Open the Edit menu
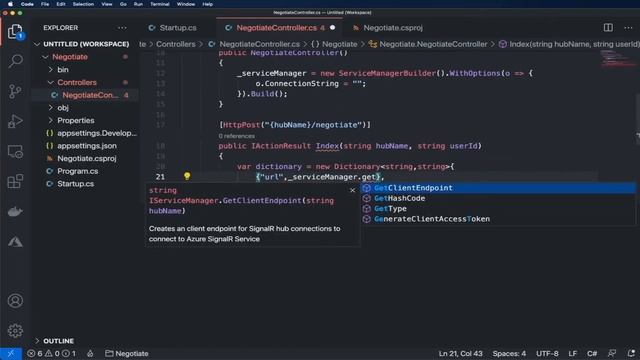This screenshot has height=360, width=640. pos(61,4)
